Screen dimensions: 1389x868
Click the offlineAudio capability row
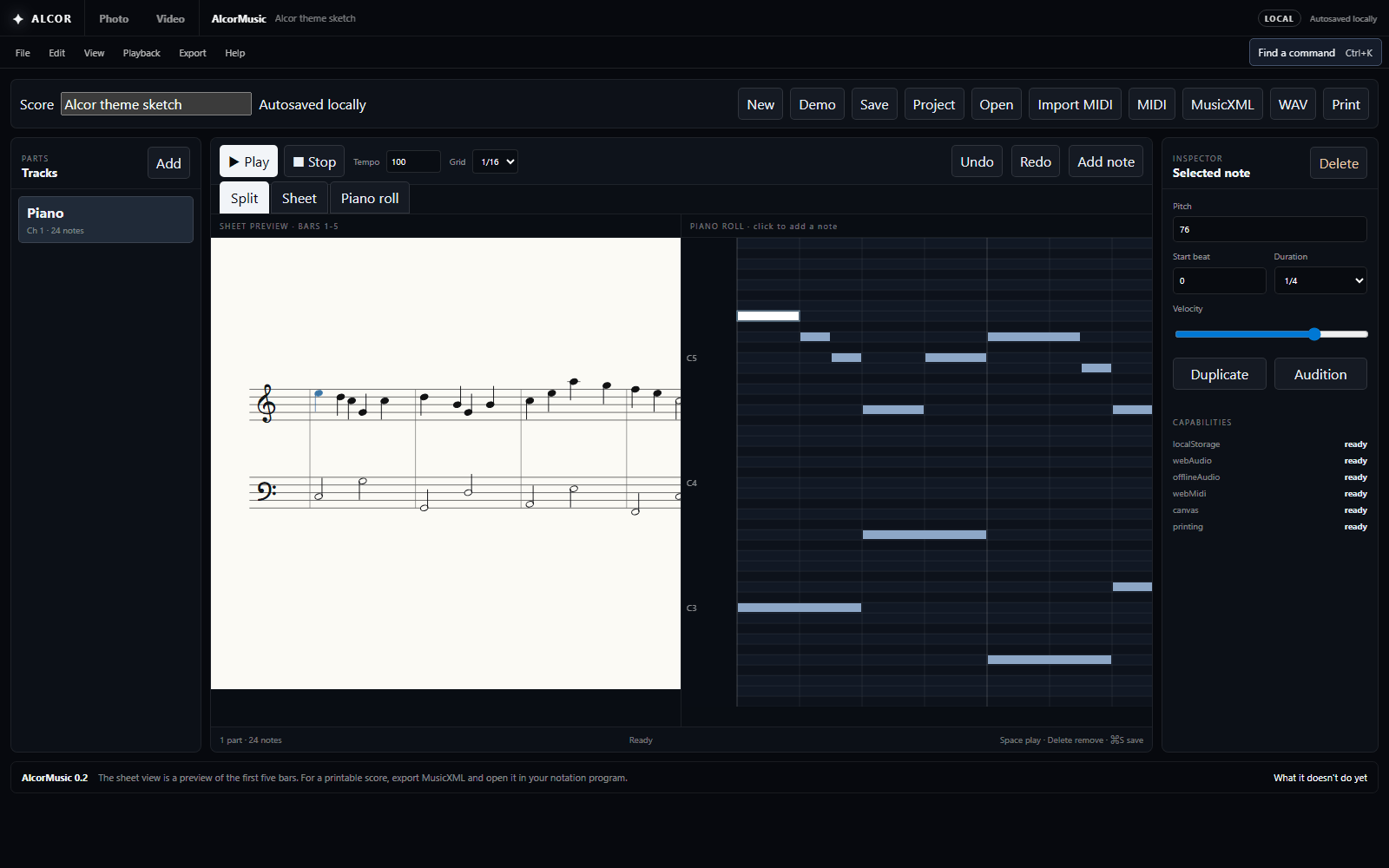(x=1269, y=477)
